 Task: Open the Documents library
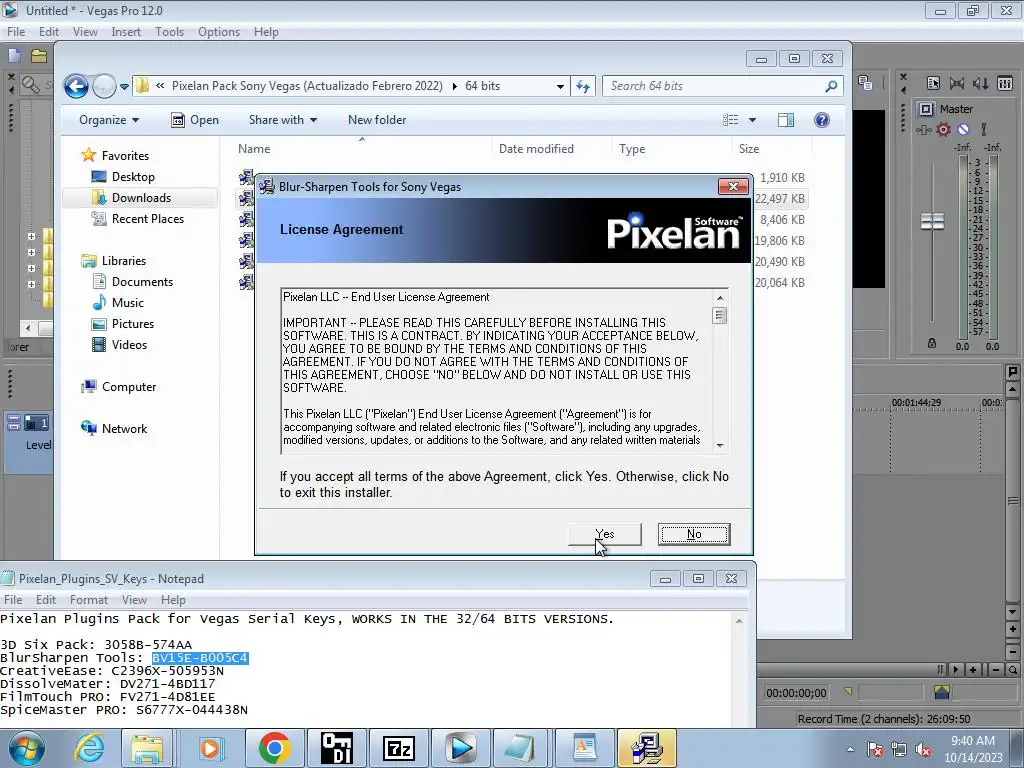(142, 281)
